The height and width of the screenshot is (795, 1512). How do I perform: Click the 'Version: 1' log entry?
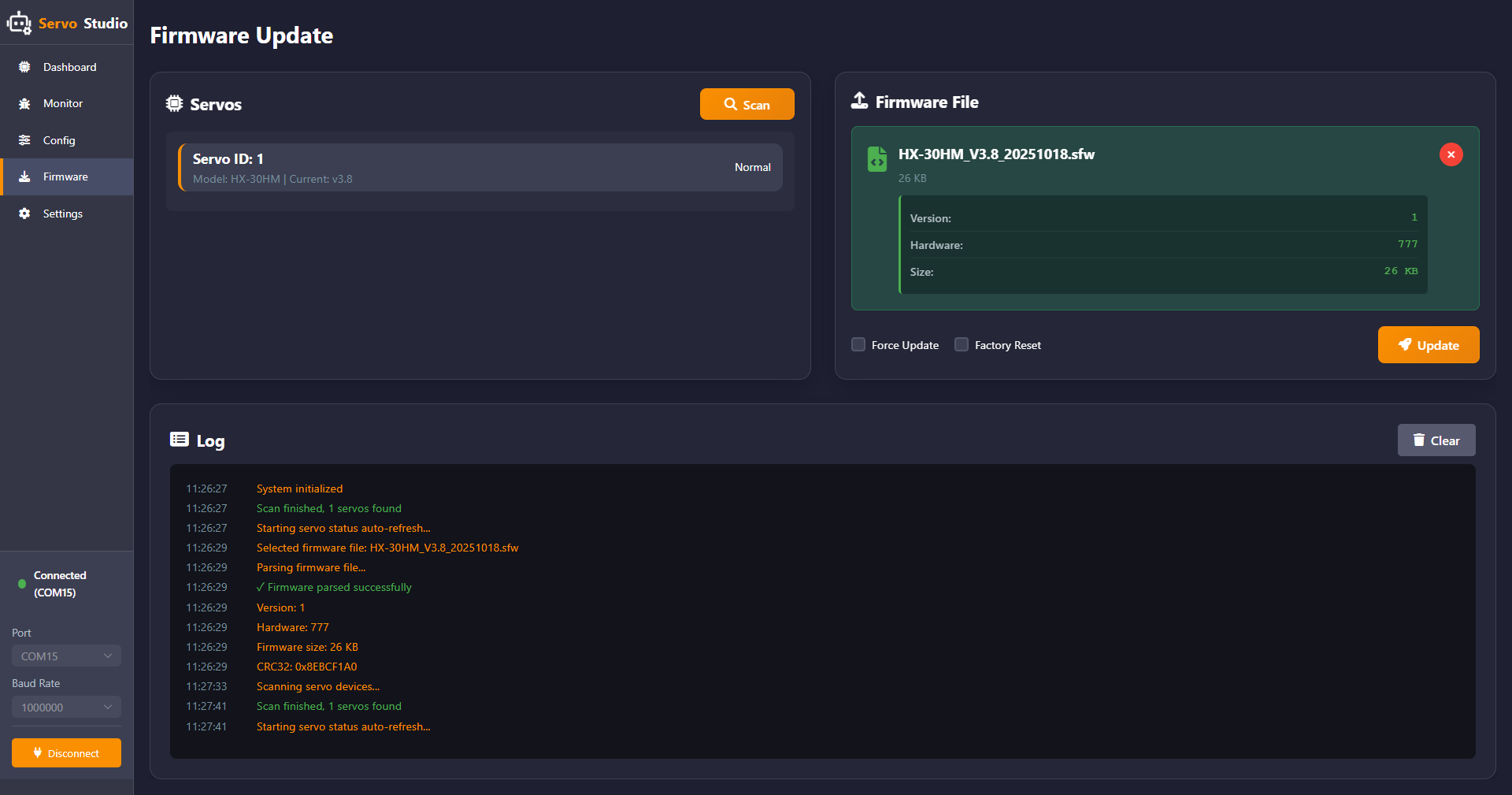280,607
